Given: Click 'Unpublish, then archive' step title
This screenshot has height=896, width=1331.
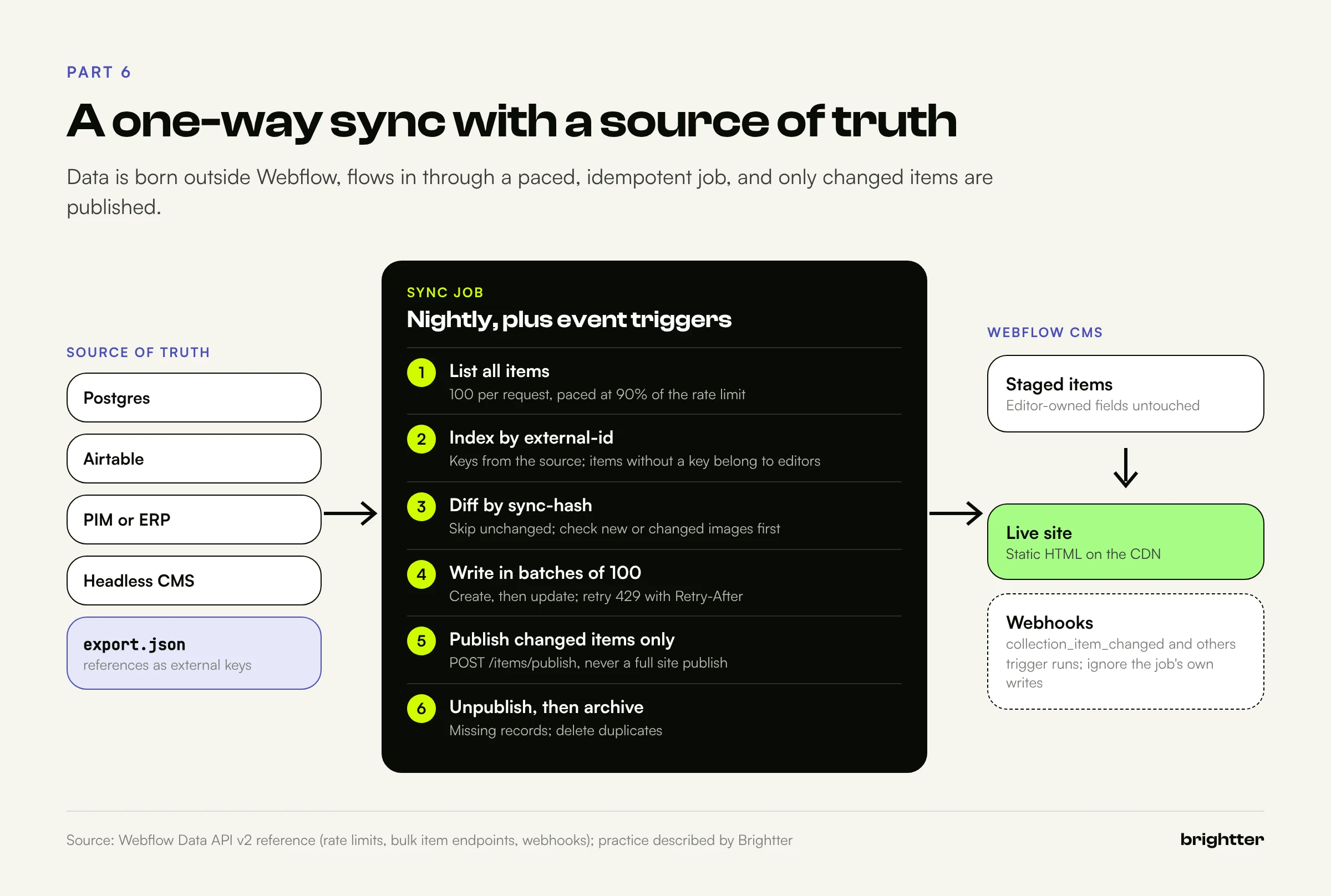Looking at the screenshot, I should coord(546,707).
